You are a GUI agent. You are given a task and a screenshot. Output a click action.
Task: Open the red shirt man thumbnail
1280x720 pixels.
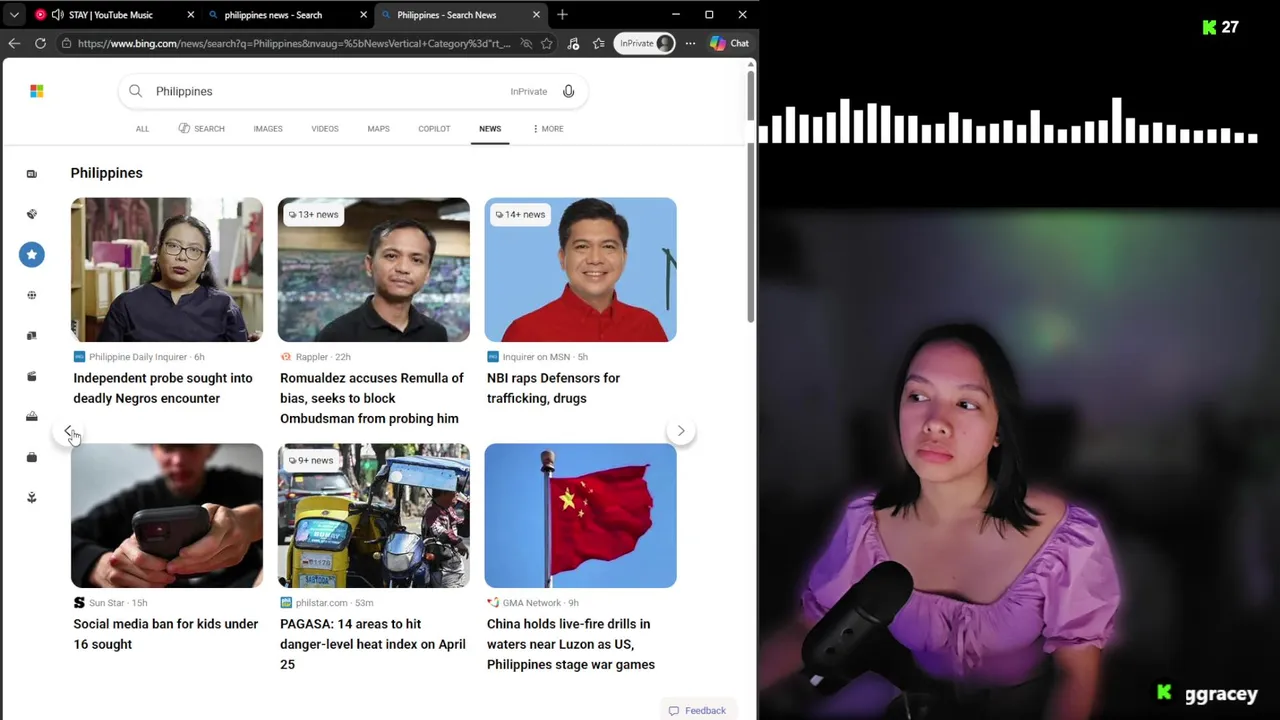(581, 270)
